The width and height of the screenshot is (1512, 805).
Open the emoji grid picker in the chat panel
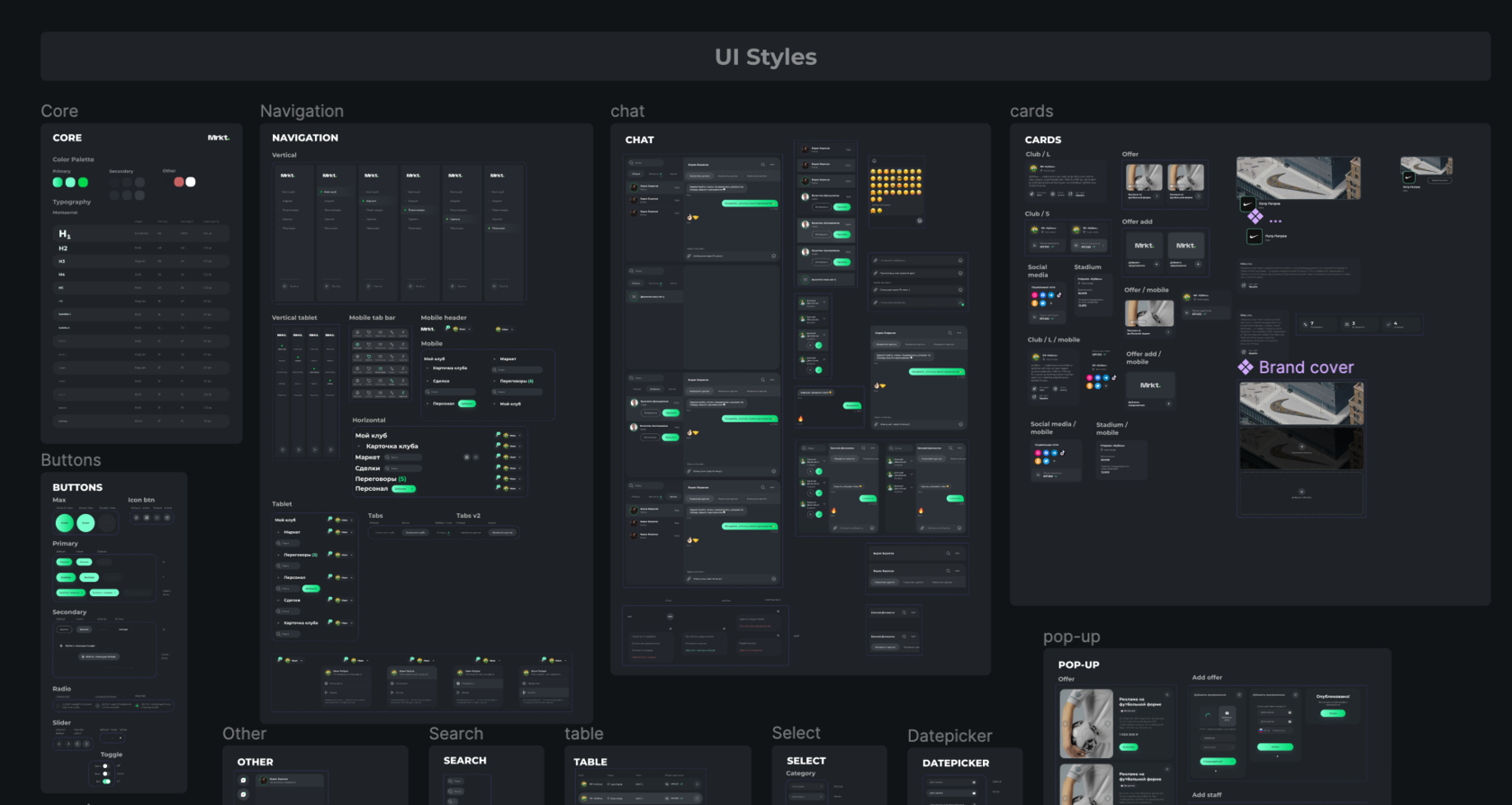tap(895, 191)
